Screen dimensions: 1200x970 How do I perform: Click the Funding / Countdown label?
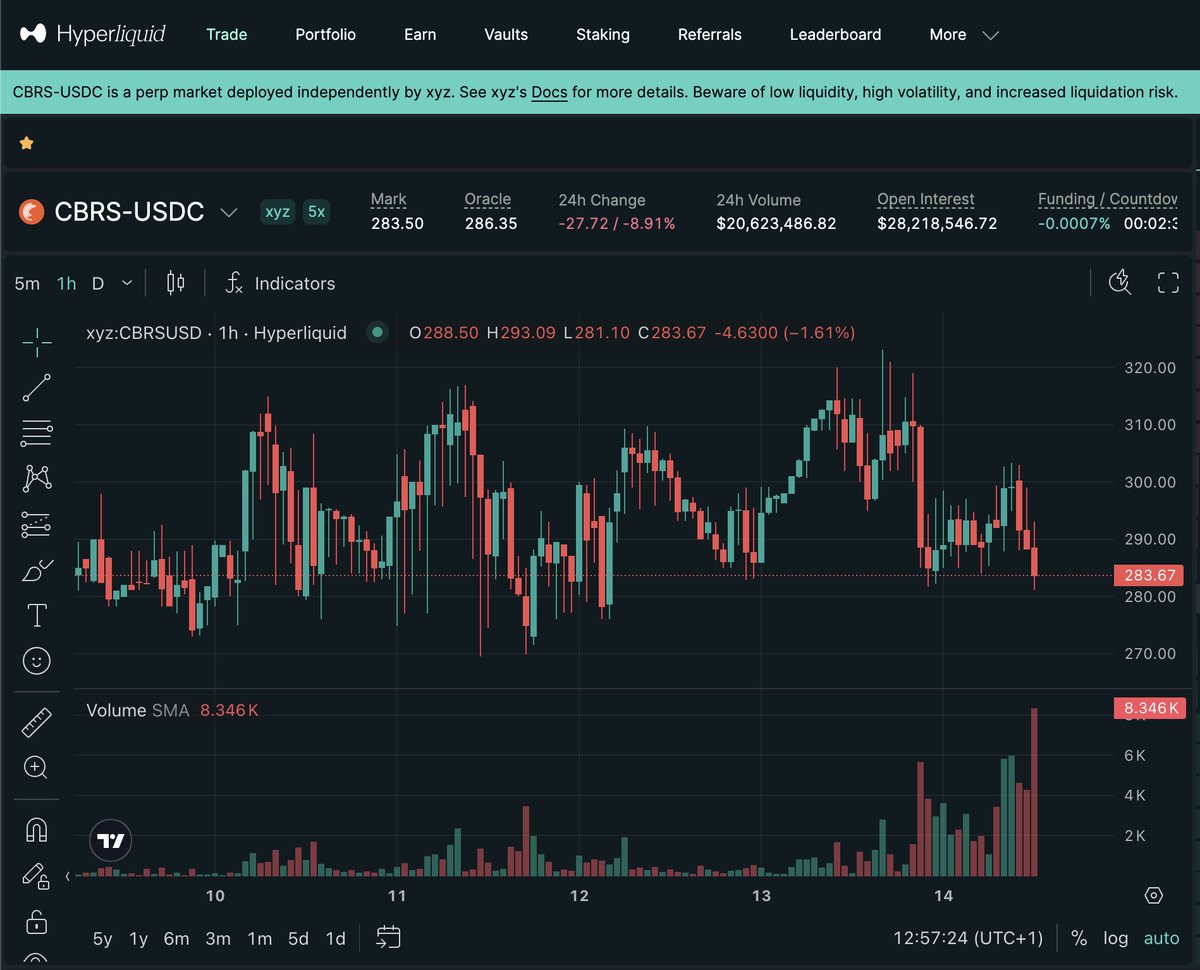(1108, 199)
